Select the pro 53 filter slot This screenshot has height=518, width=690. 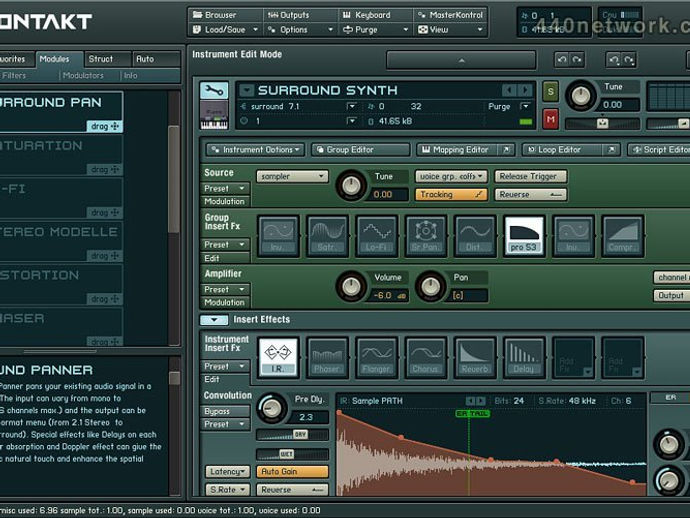point(524,236)
